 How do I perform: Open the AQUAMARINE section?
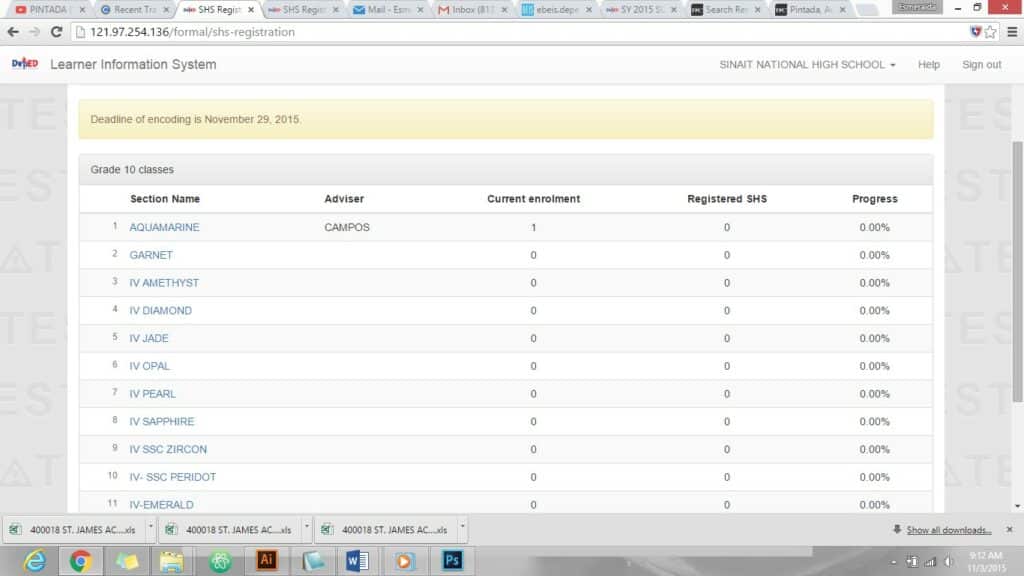(165, 227)
